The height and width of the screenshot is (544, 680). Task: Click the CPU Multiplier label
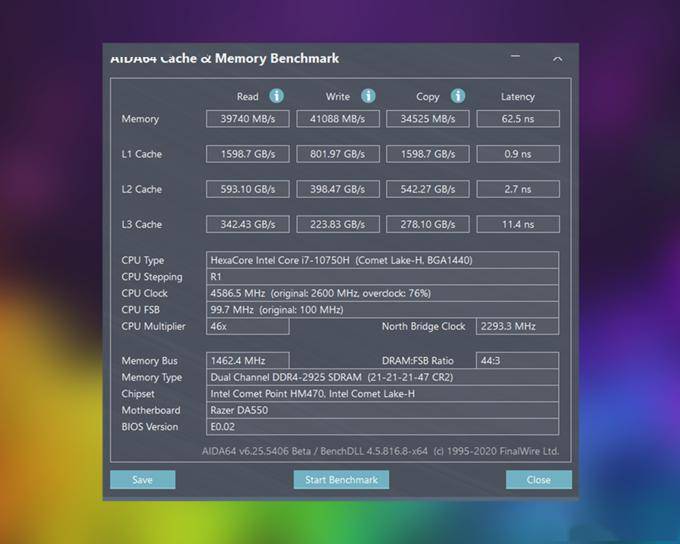153,326
